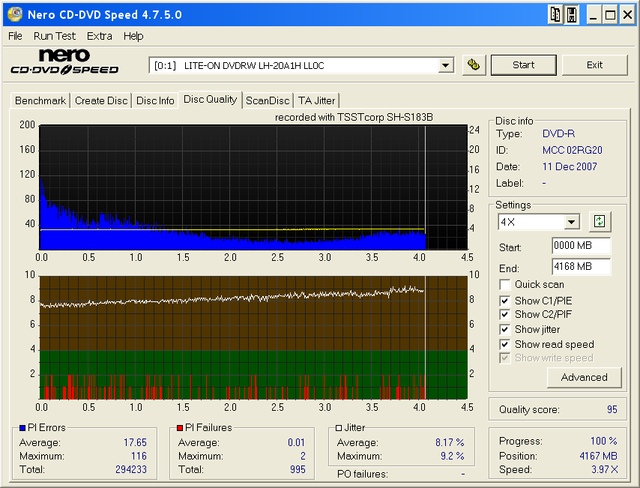Open the Extra menu

[99, 36]
